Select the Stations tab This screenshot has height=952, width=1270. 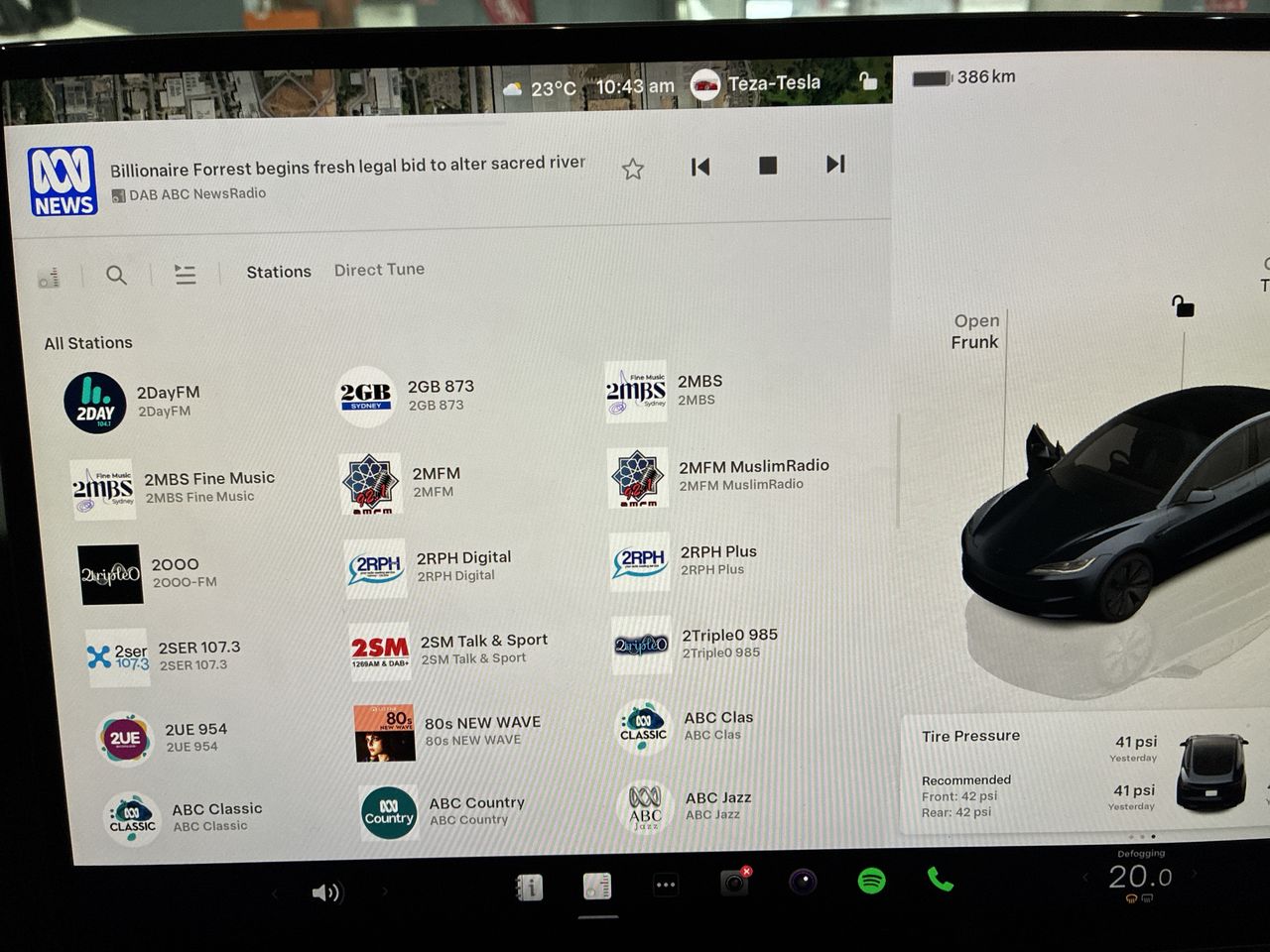click(x=279, y=272)
